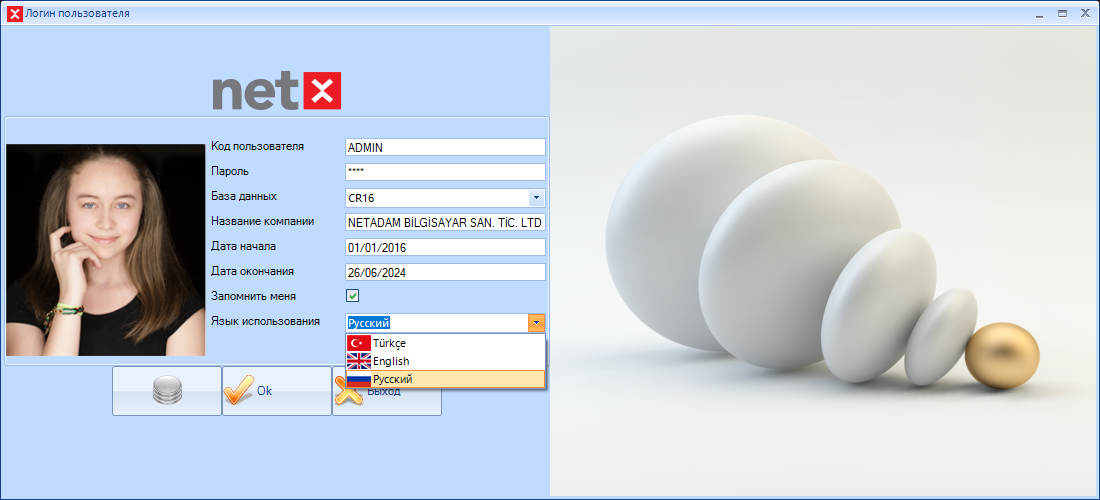Edit the Дата окончания date field
The width and height of the screenshot is (1100, 500).
point(444,272)
